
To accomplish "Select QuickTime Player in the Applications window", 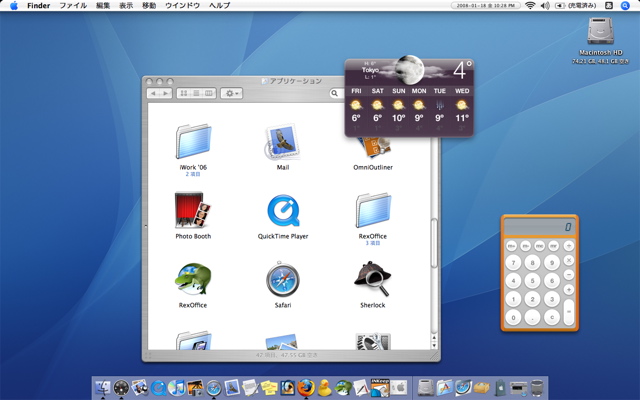I will (x=283, y=211).
